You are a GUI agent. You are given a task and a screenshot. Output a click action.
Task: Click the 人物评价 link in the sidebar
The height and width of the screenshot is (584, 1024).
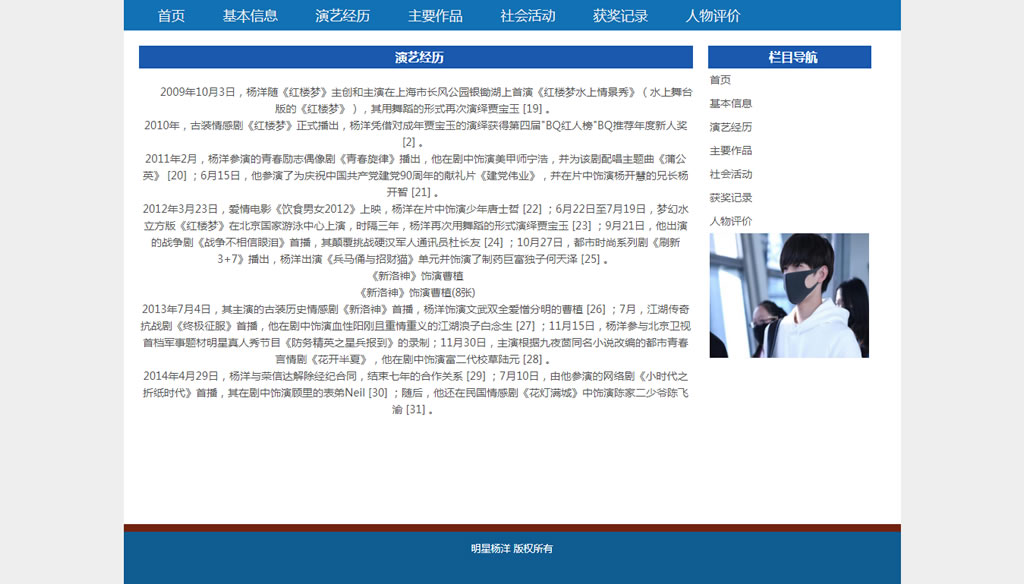point(731,221)
